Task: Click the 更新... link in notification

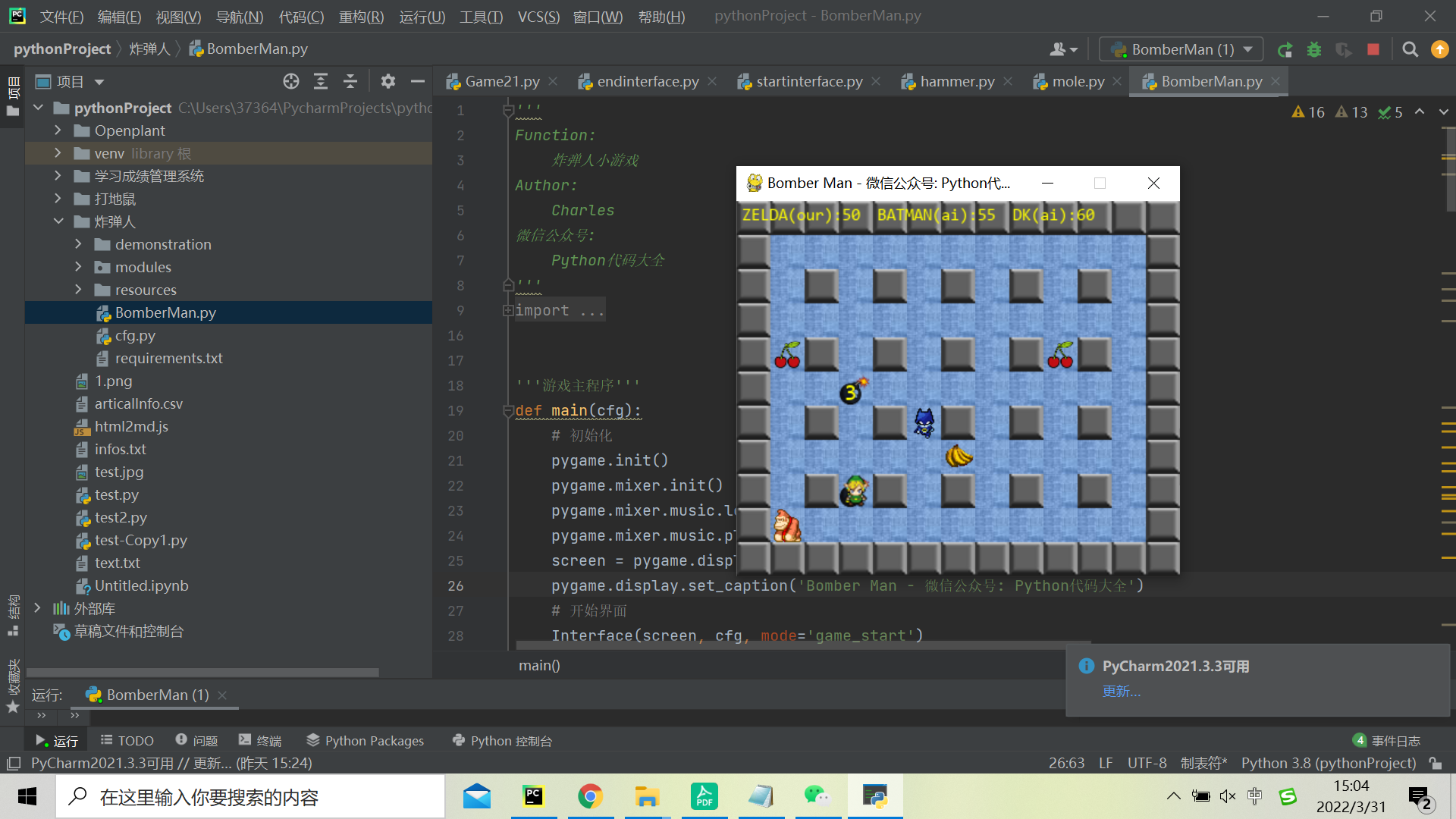Action: point(1121,692)
